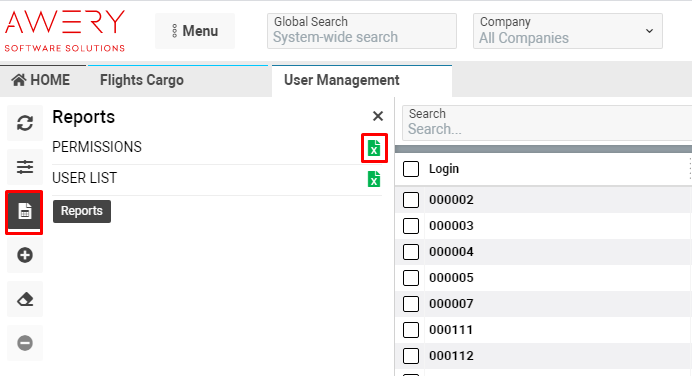Select login text 000005

pyautogui.click(x=451, y=278)
